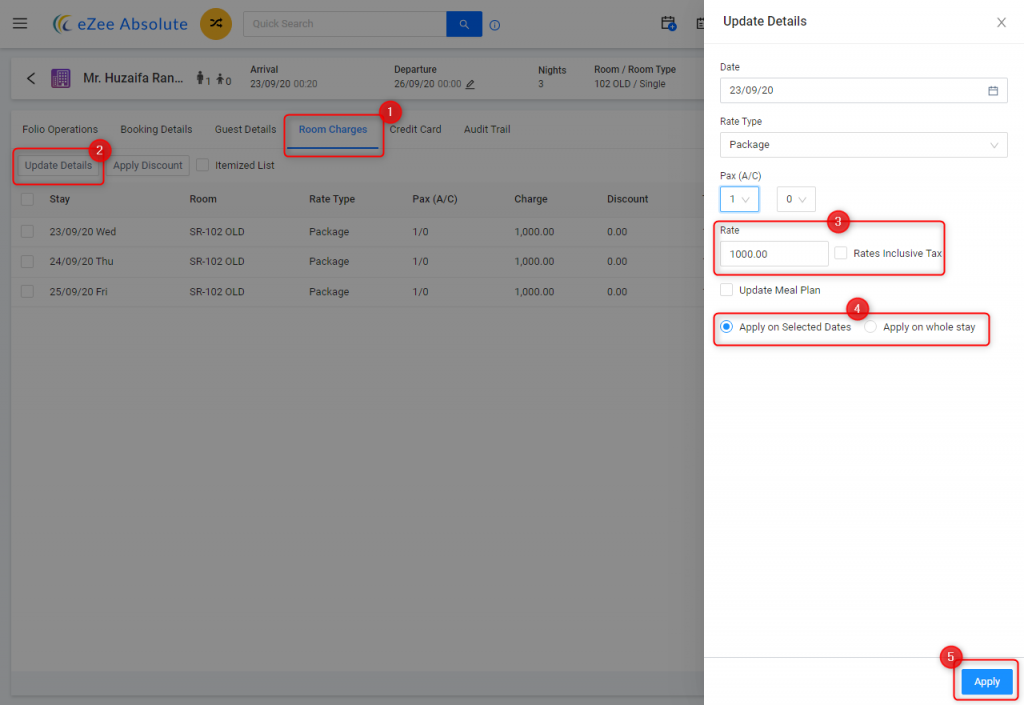Viewport: 1024px width, 705px height.
Task: Enable Update Meal Plan checkbox
Action: click(726, 290)
